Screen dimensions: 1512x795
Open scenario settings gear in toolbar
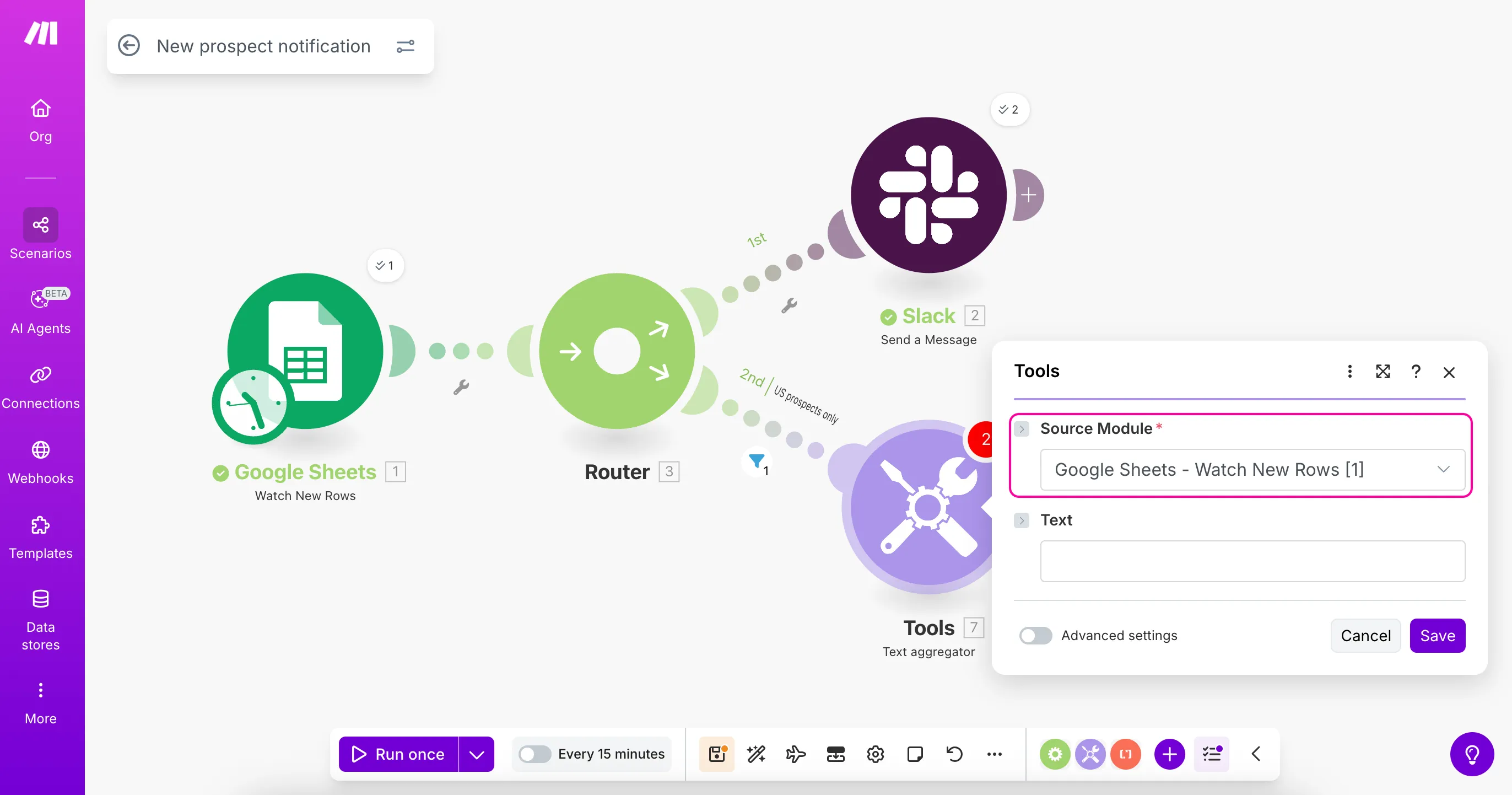pyautogui.click(x=875, y=754)
